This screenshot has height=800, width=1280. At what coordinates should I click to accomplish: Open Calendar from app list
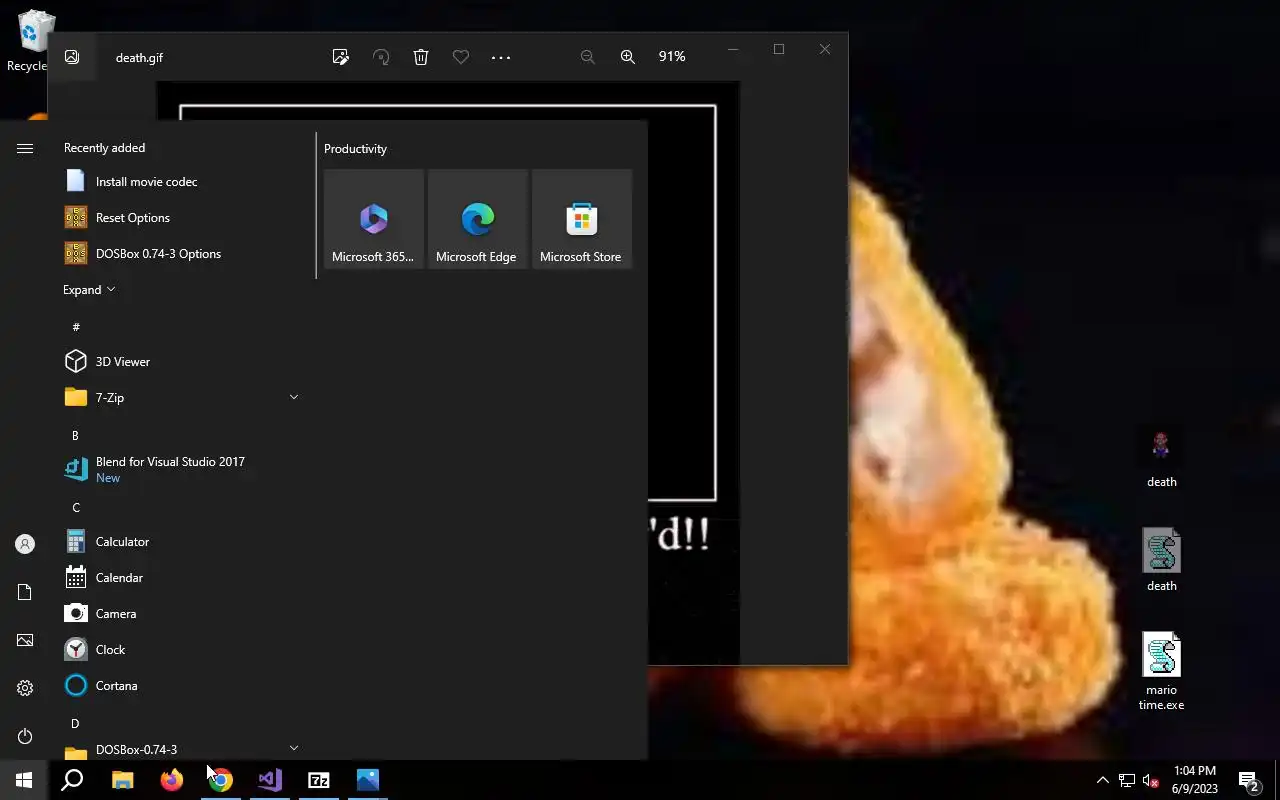(184, 577)
